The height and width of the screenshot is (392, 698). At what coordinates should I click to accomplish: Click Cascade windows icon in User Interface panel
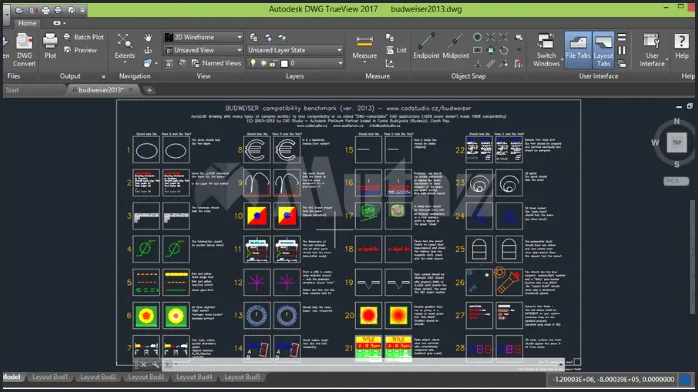622,64
